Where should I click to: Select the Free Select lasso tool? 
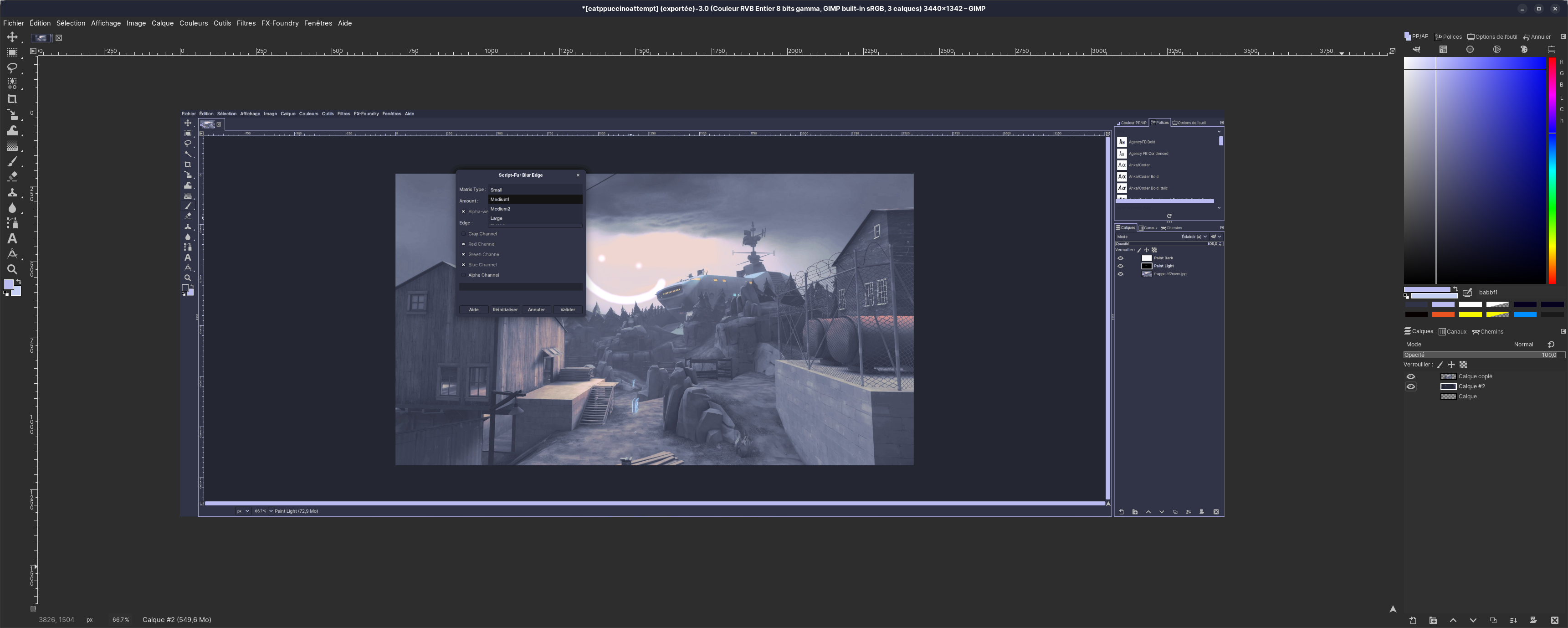(12, 67)
